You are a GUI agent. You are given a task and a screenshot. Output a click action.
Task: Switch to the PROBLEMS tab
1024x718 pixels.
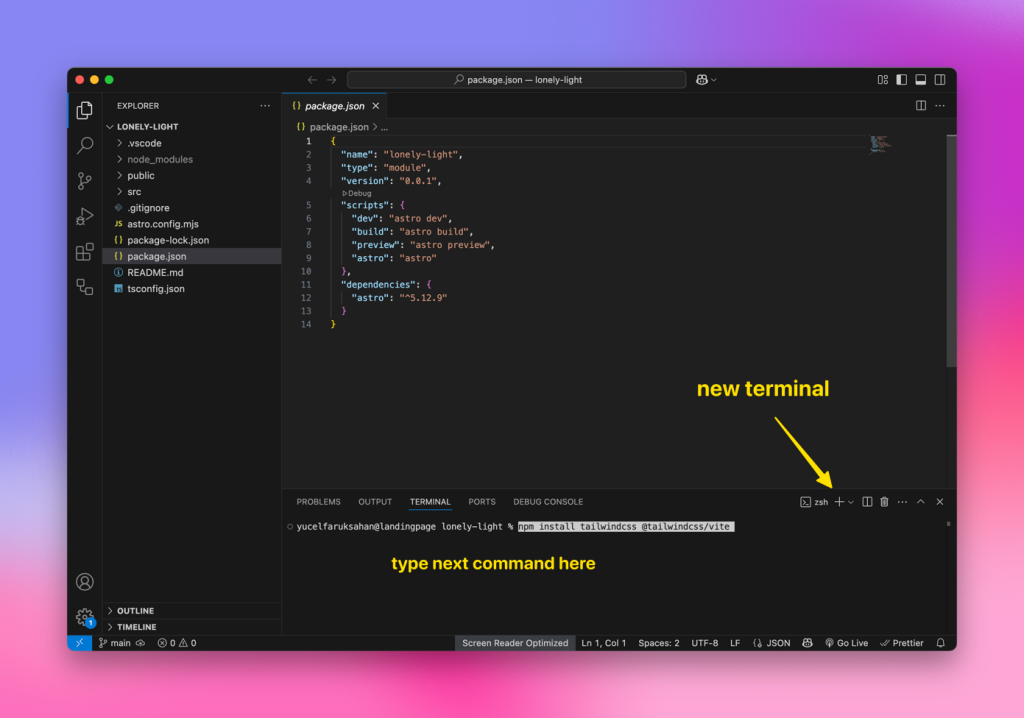[318, 502]
